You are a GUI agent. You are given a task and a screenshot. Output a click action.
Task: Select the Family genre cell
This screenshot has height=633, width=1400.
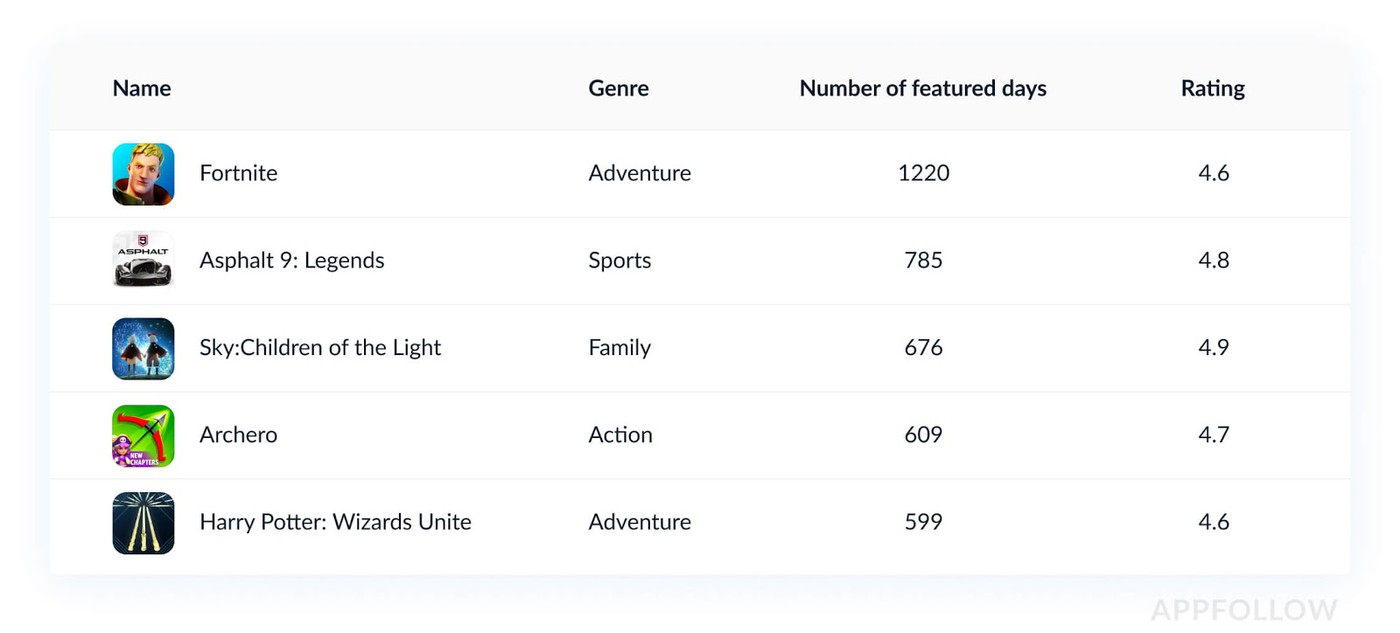(x=619, y=347)
